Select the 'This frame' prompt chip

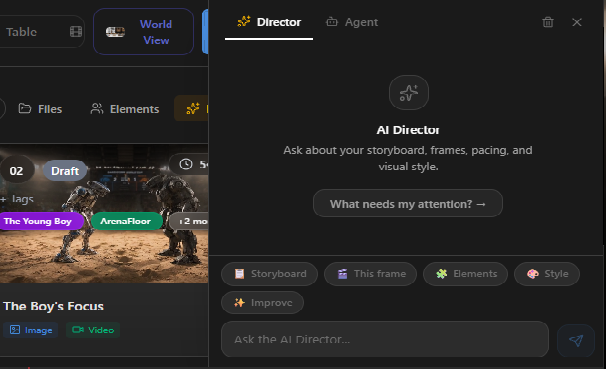pos(370,274)
